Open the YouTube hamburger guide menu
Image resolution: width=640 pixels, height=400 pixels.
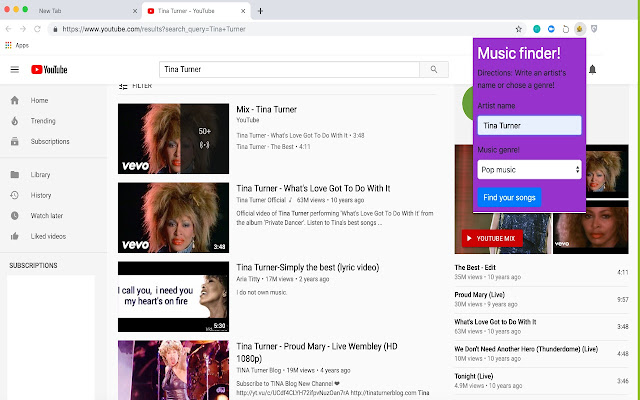click(15, 69)
